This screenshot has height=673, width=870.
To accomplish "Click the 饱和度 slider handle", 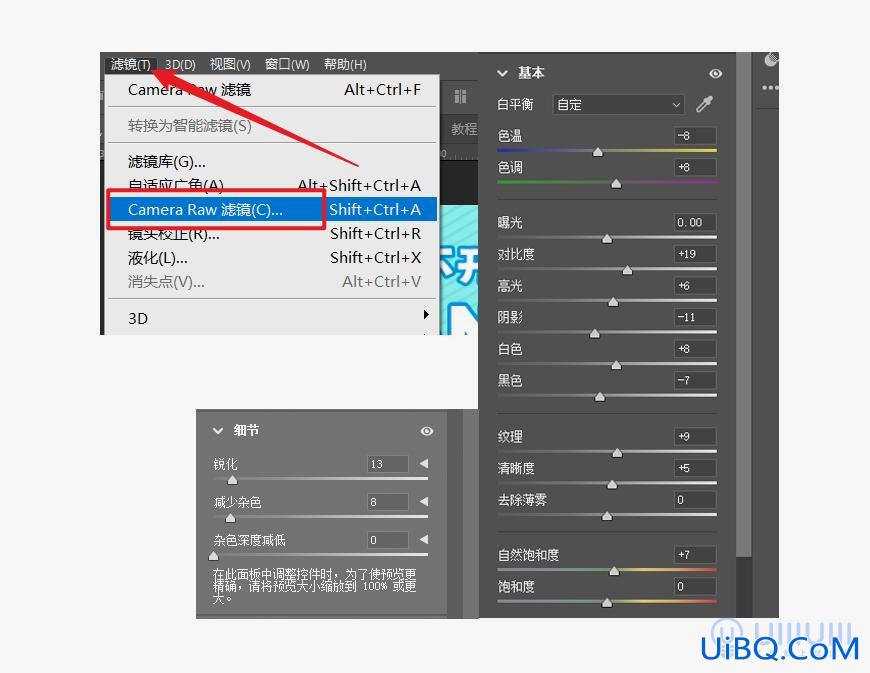I will 607,603.
